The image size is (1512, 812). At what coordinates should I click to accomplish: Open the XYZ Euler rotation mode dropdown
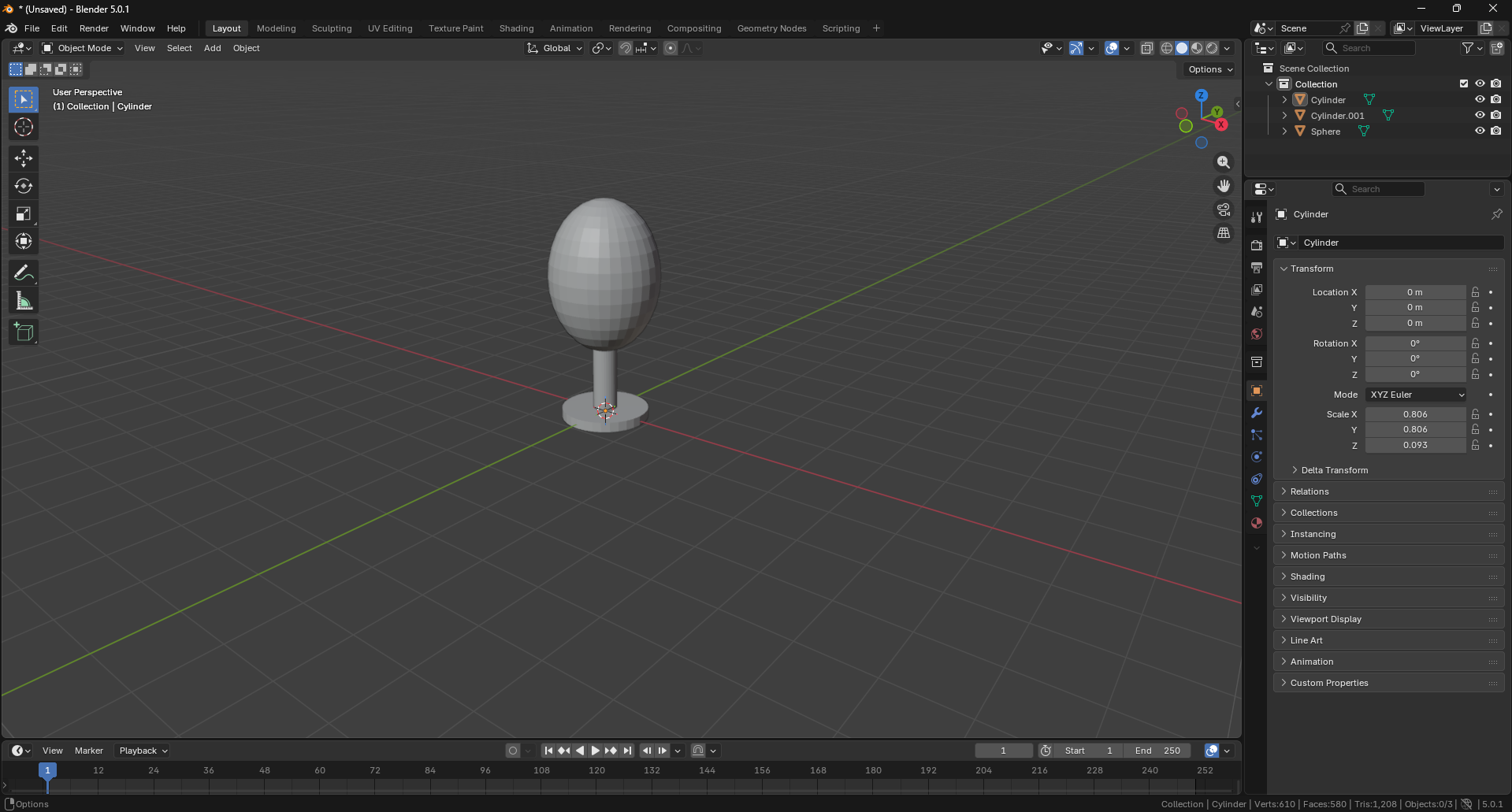coord(1416,395)
